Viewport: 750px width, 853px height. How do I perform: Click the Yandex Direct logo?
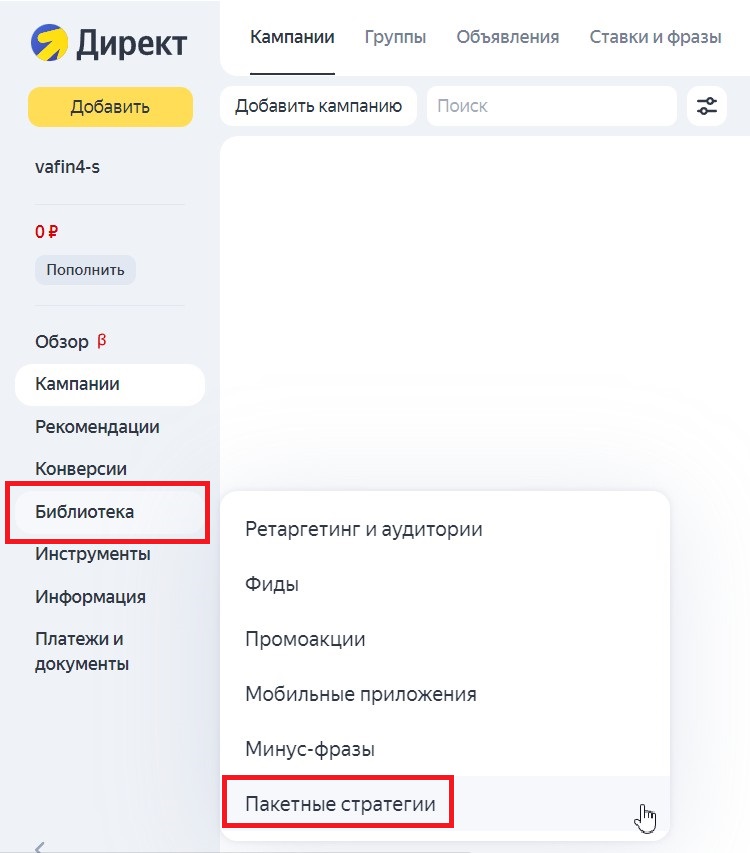point(108,43)
